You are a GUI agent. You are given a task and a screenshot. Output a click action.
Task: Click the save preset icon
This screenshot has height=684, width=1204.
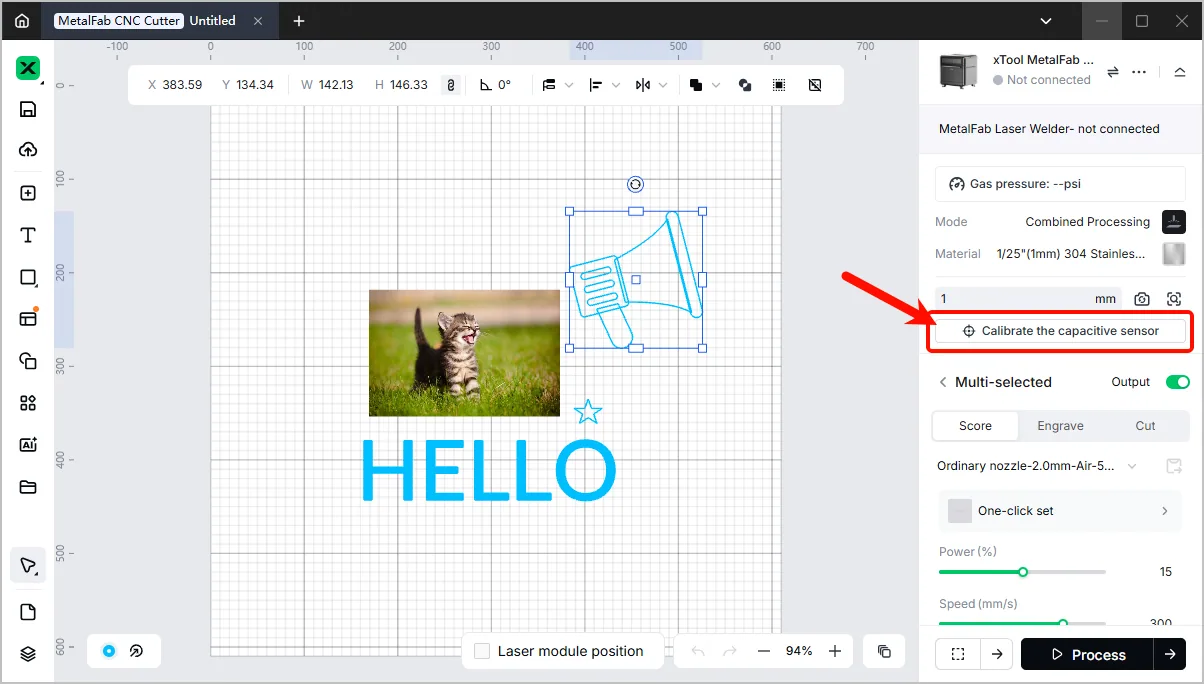tap(1174, 466)
